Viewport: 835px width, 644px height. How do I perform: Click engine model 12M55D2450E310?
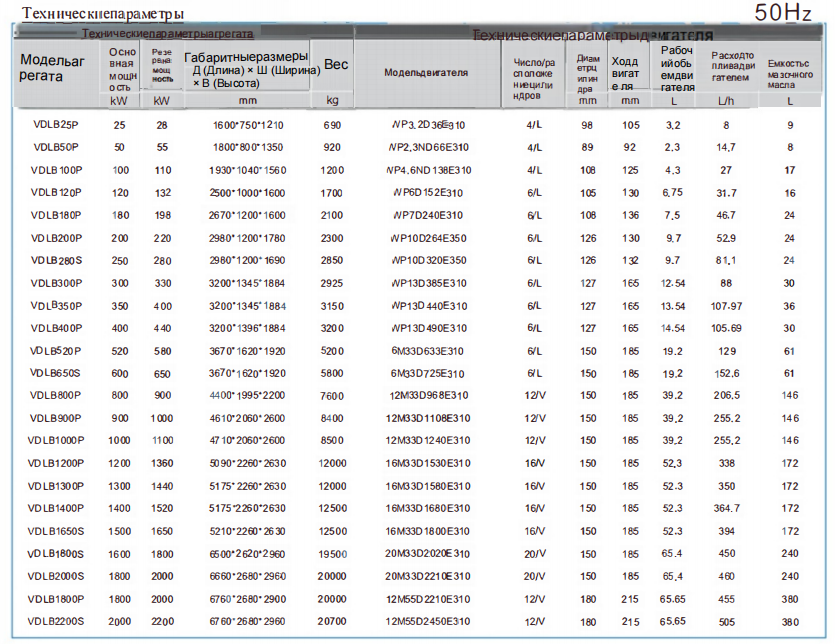(x=427, y=621)
